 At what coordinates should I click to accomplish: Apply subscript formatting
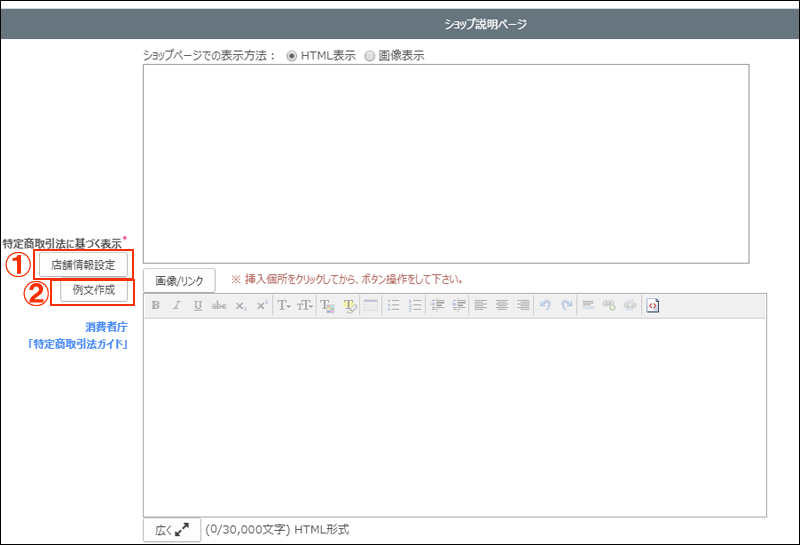[x=241, y=305]
